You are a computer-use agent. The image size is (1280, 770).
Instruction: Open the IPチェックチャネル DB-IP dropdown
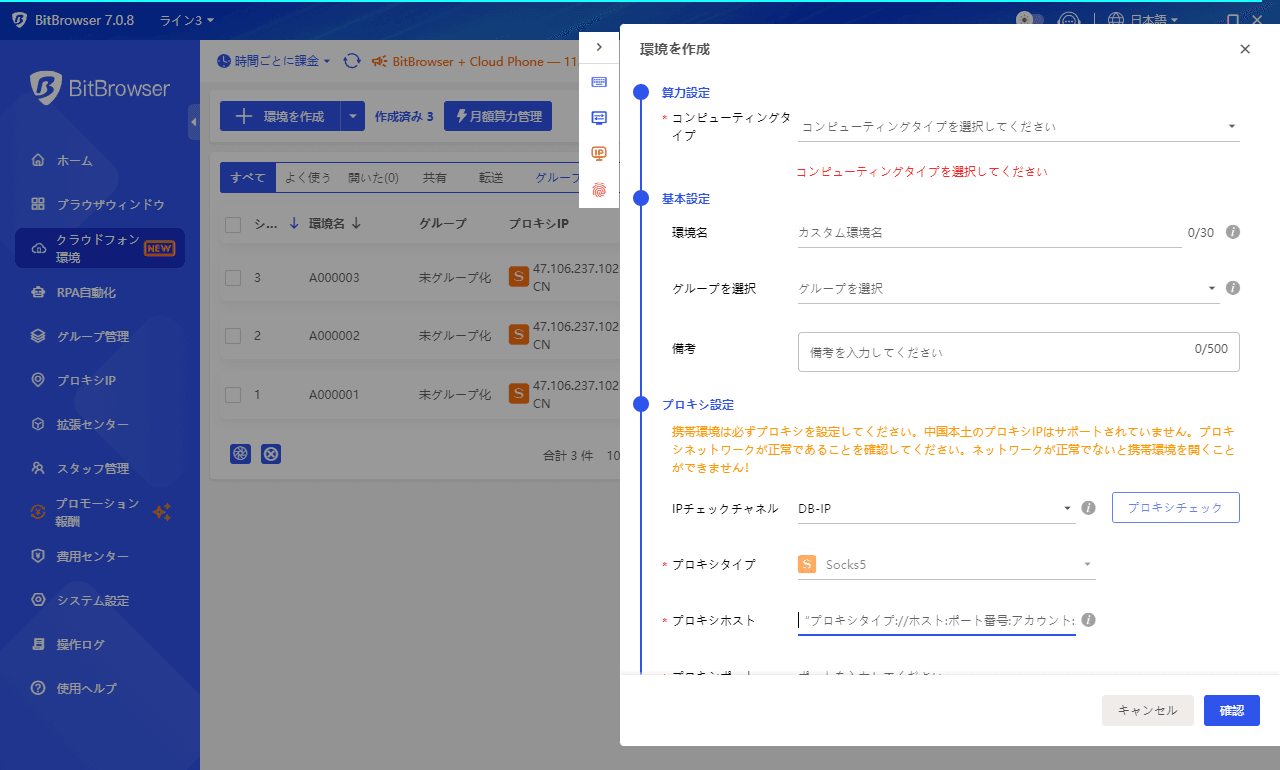(x=935, y=508)
